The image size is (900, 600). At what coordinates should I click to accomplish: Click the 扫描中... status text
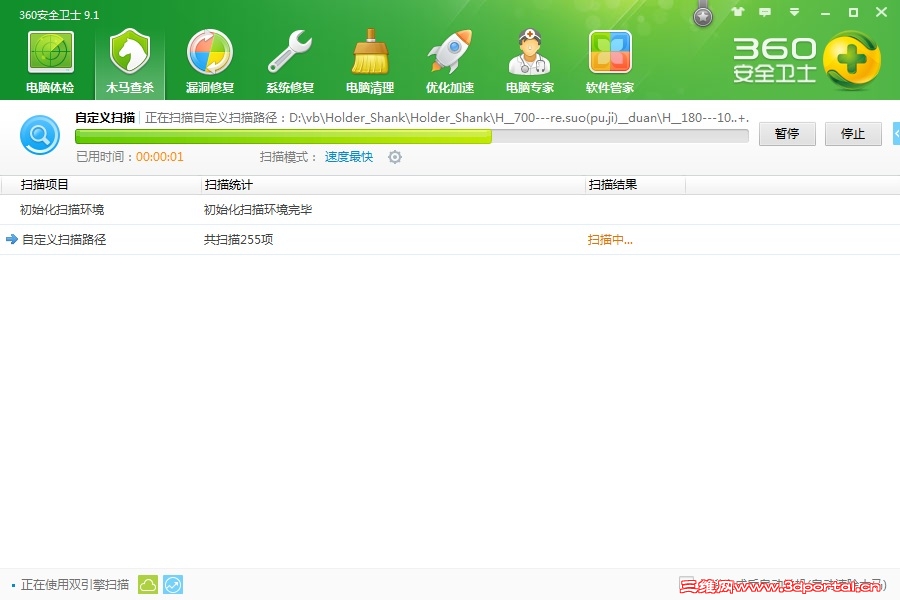click(x=610, y=240)
